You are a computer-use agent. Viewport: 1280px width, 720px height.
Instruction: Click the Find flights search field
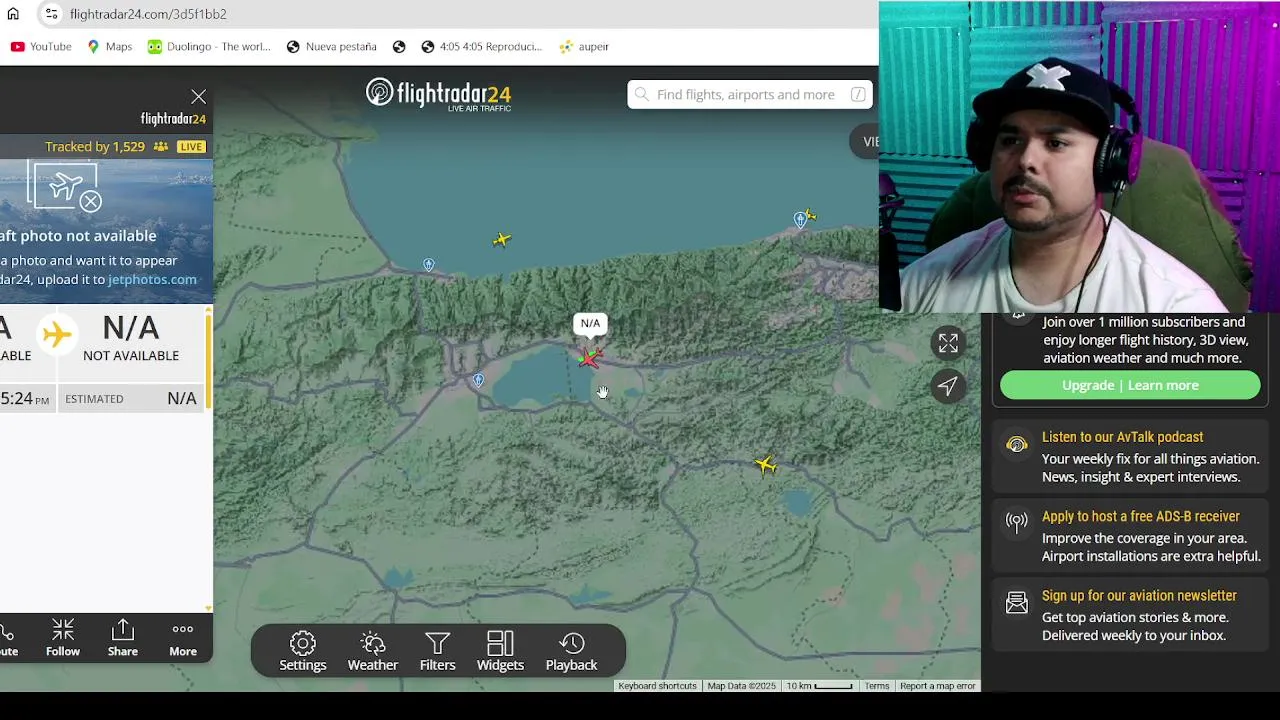tap(750, 94)
